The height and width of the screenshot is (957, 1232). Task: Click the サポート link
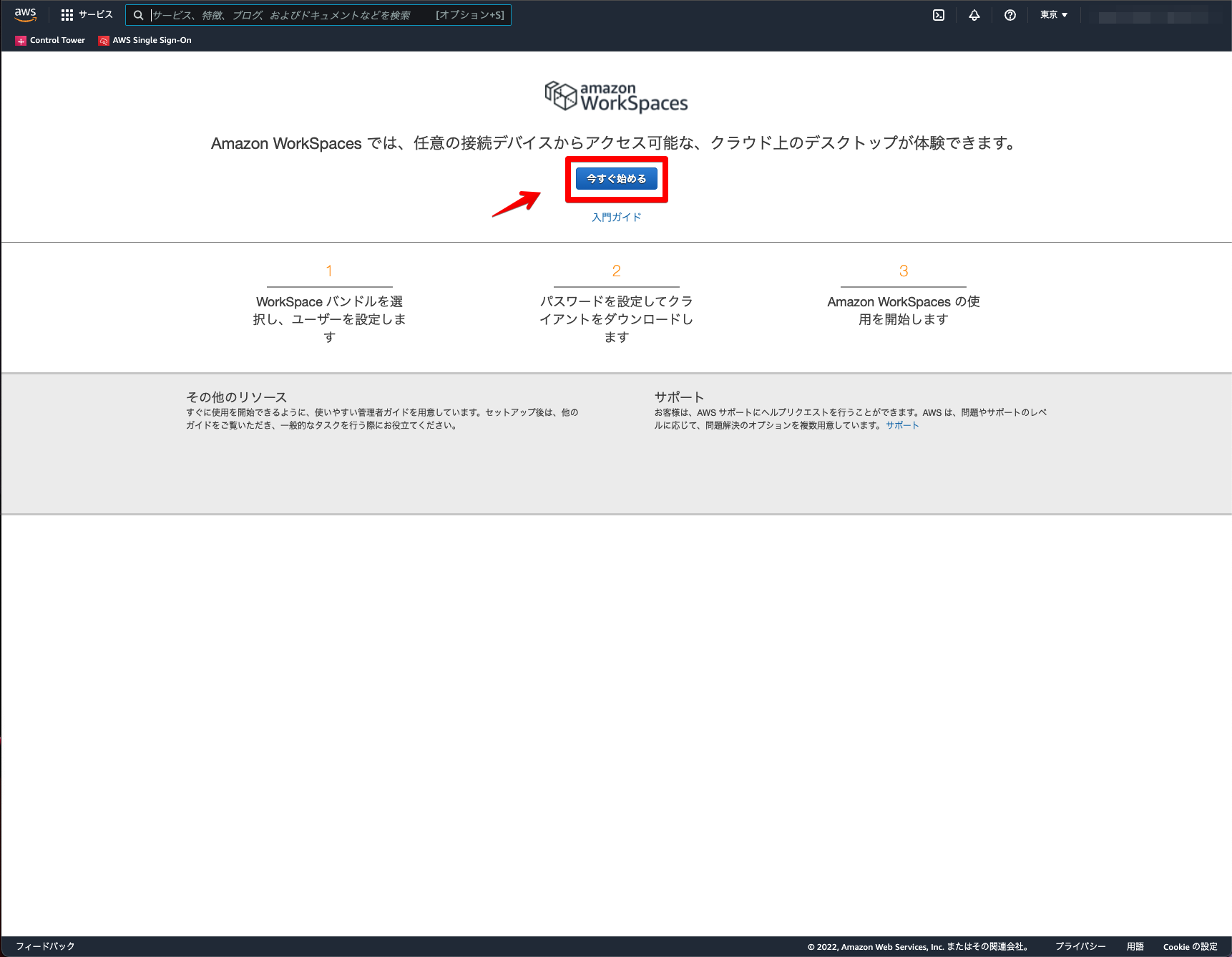pyautogui.click(x=901, y=424)
